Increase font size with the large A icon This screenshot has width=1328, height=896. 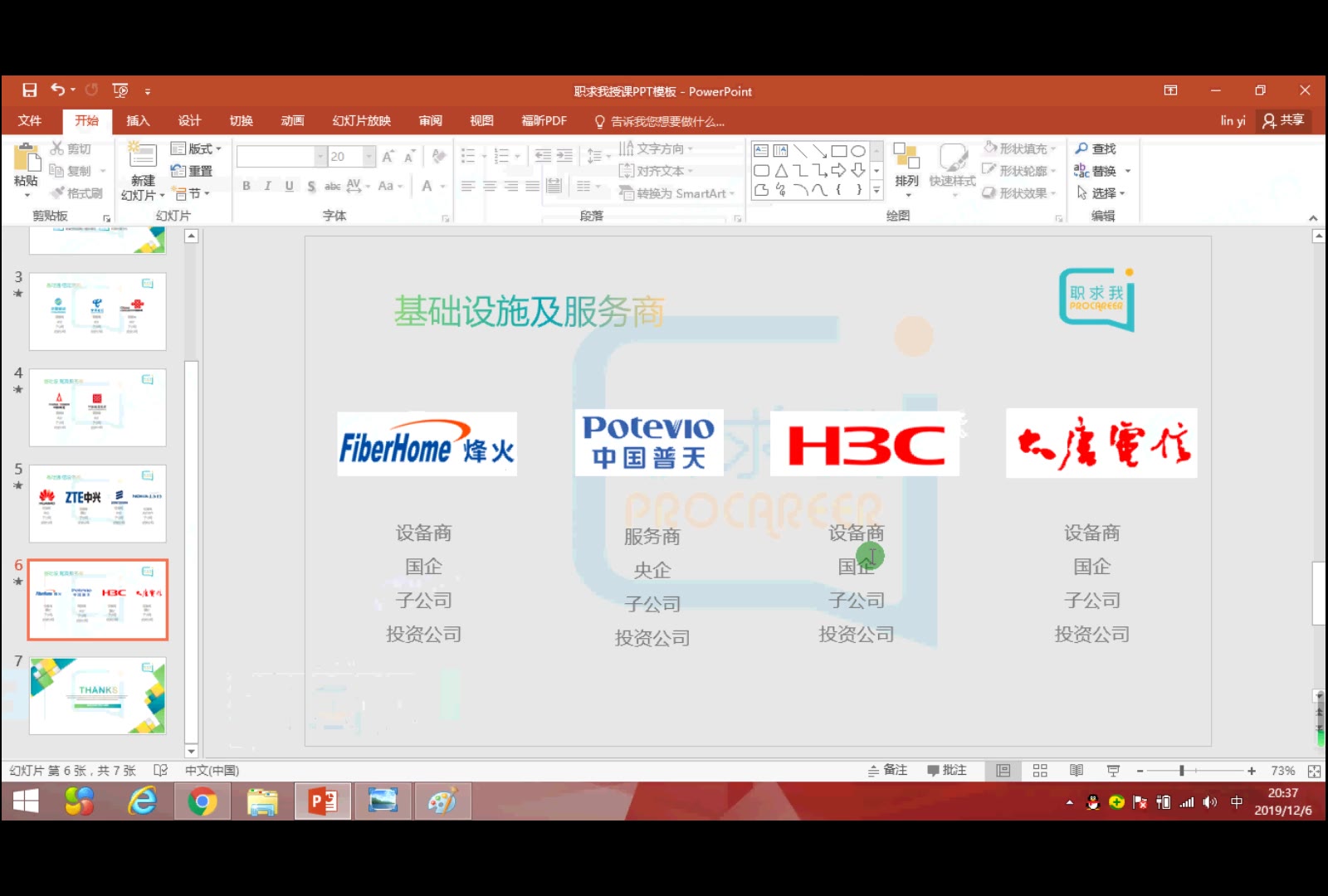pos(388,156)
